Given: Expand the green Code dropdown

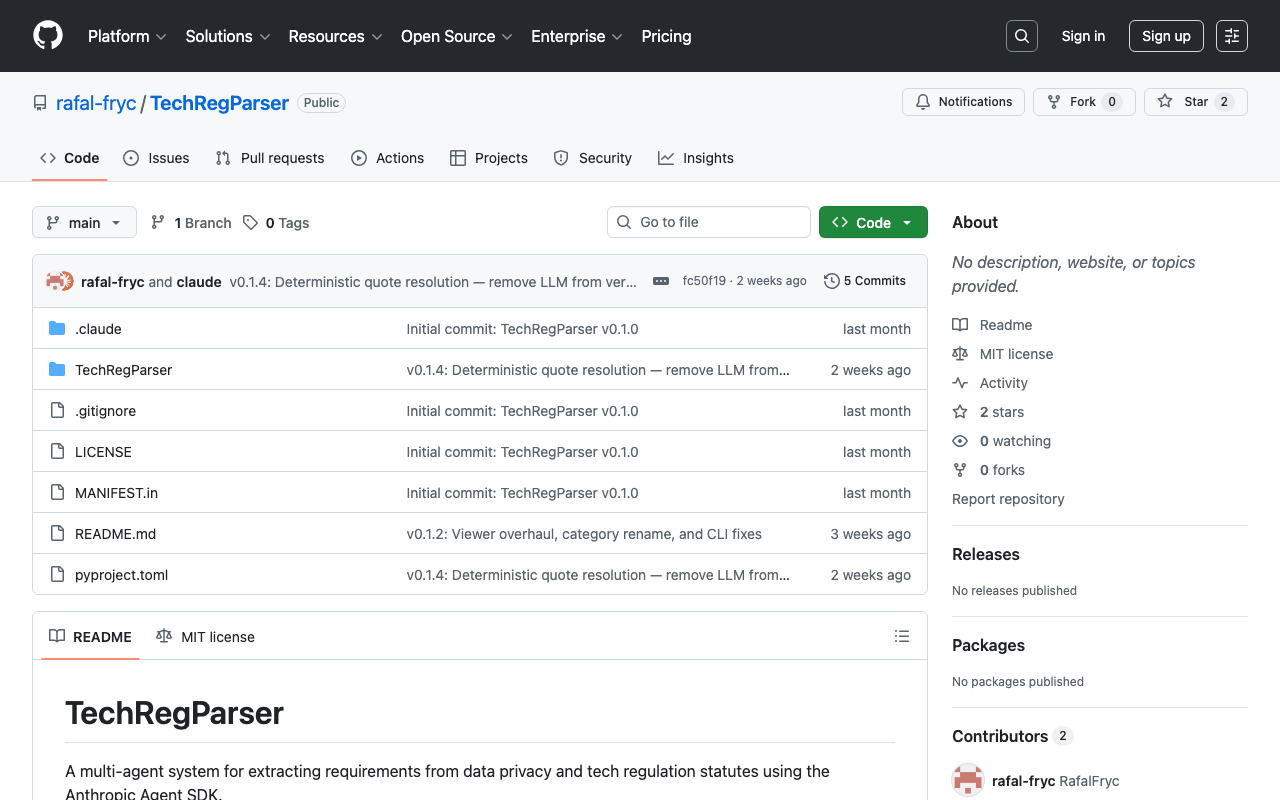Looking at the screenshot, I should (x=873, y=222).
